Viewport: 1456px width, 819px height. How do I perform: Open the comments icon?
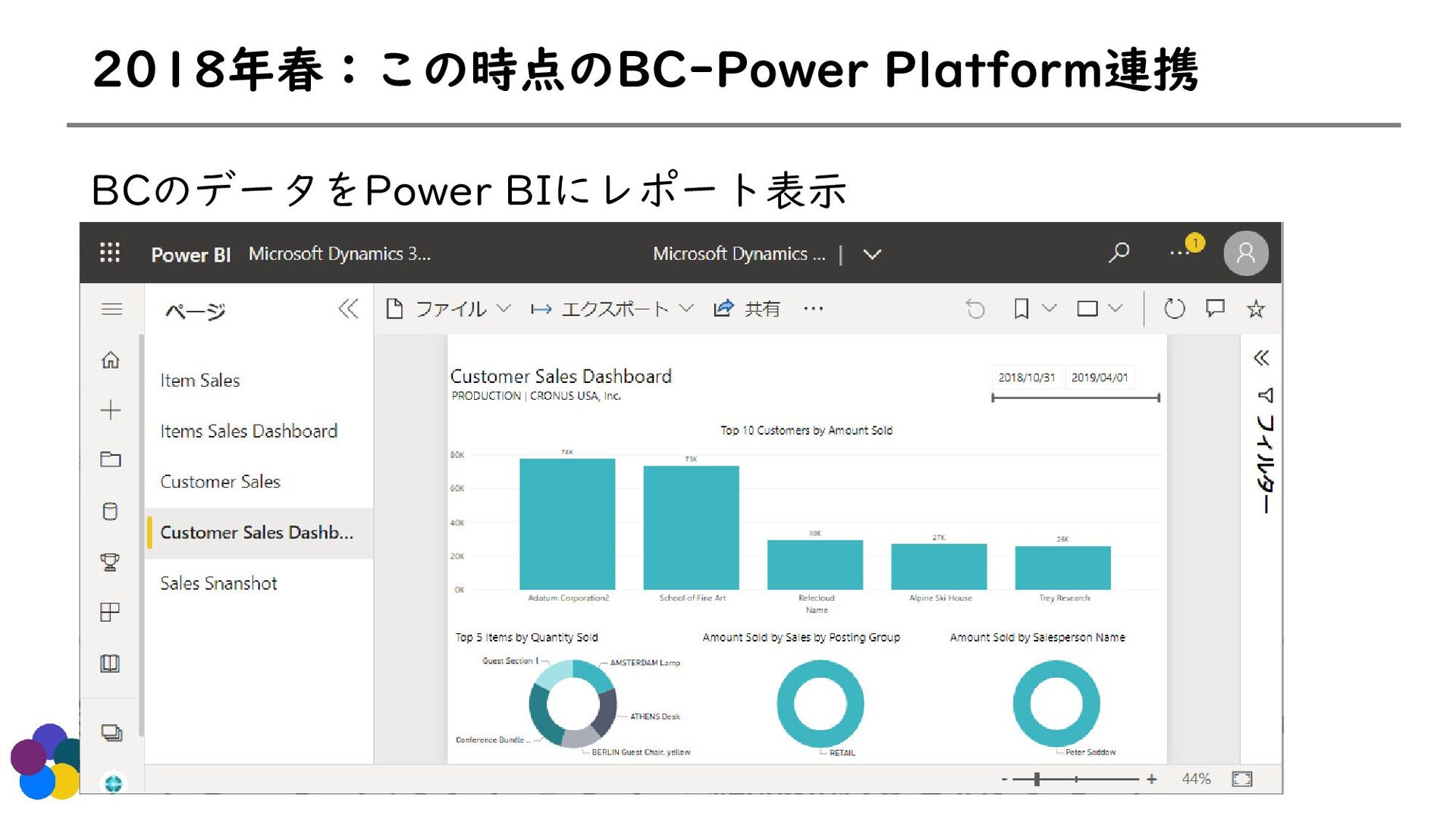(x=1215, y=308)
